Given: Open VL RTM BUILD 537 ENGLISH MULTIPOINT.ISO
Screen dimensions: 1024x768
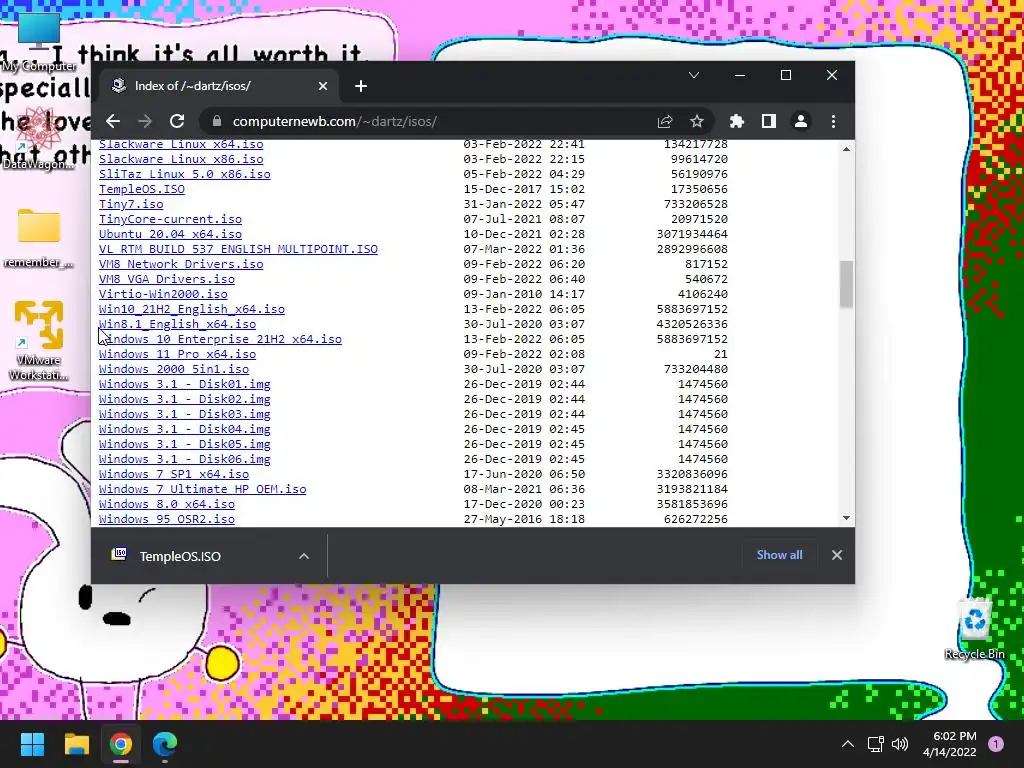Looking at the screenshot, I should click(x=238, y=249).
